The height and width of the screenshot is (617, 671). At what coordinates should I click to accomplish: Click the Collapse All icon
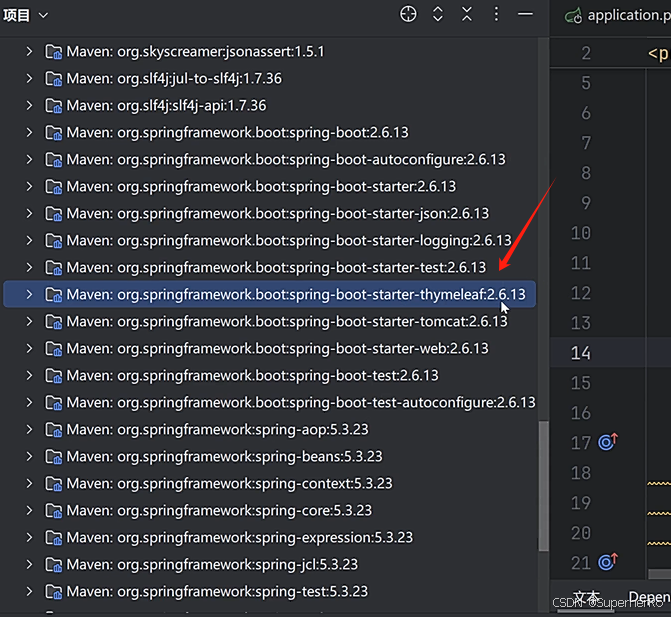coord(467,14)
